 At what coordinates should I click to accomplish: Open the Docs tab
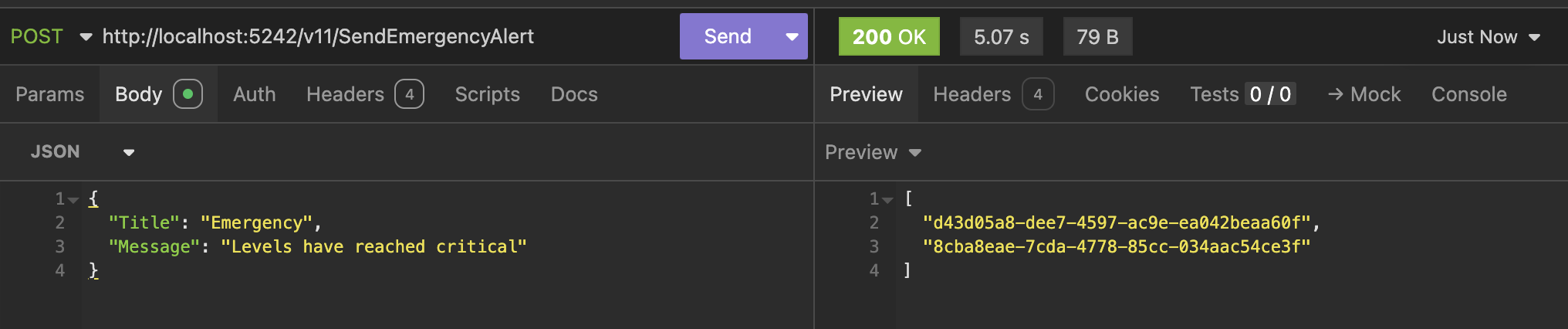(574, 94)
